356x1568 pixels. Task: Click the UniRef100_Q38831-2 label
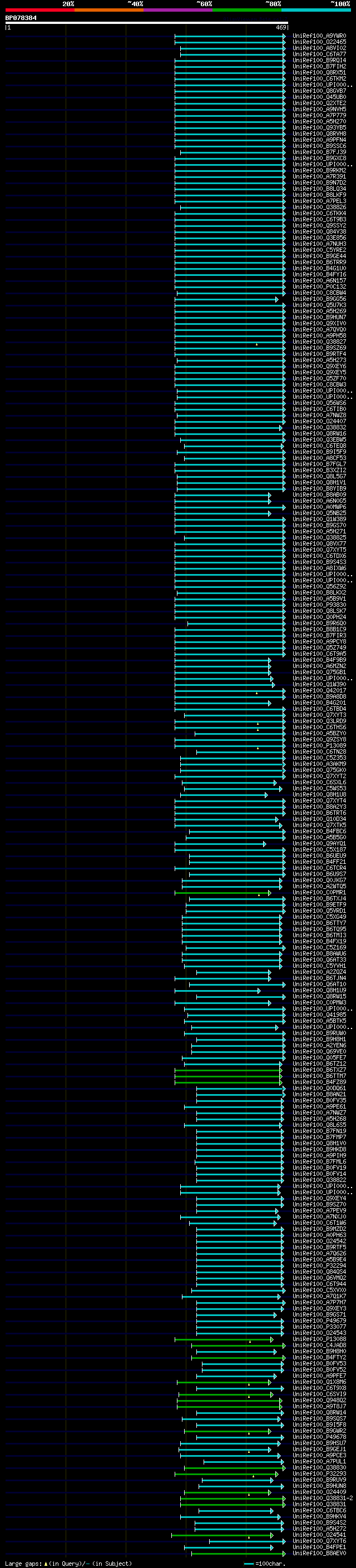coord(323,1498)
